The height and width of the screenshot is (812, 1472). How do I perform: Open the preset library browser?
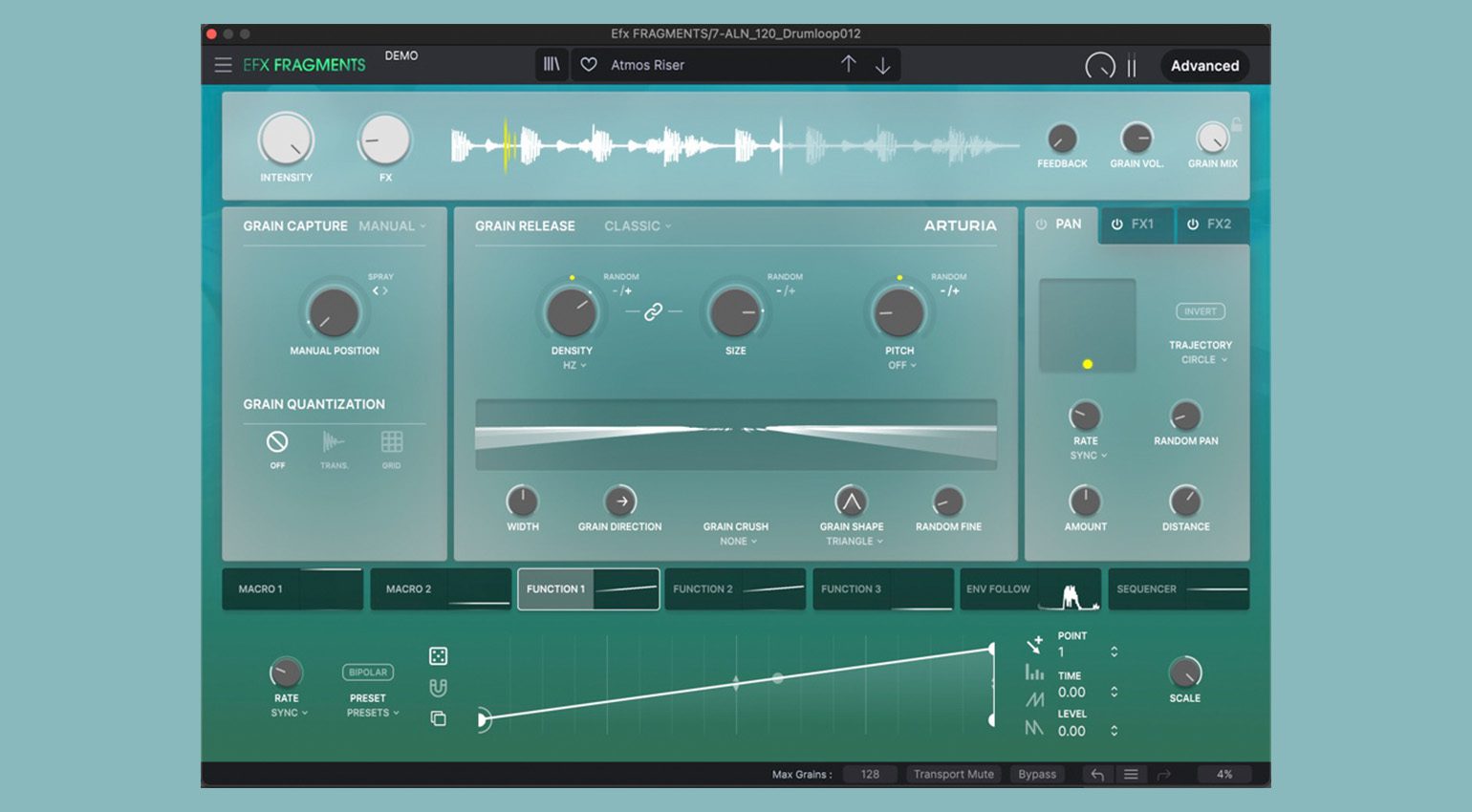point(552,64)
